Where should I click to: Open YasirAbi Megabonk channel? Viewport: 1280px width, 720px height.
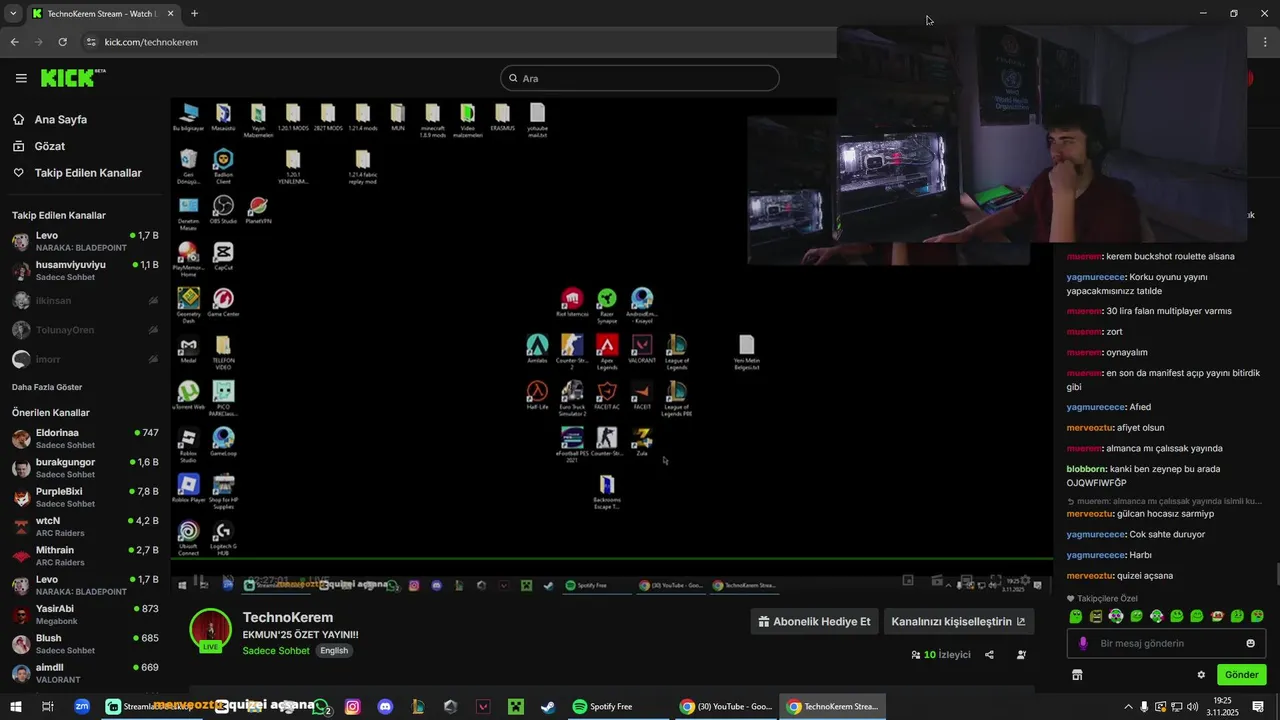coord(85,614)
